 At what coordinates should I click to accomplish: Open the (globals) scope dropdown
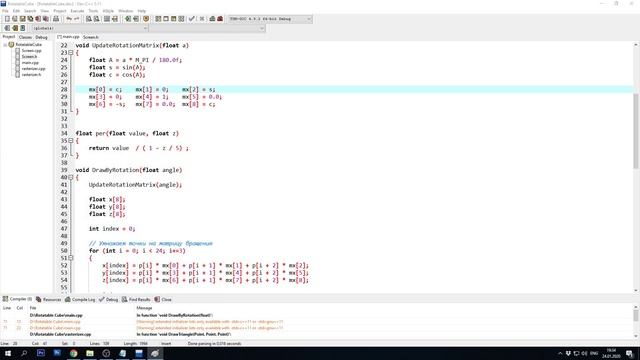coord(90,28)
